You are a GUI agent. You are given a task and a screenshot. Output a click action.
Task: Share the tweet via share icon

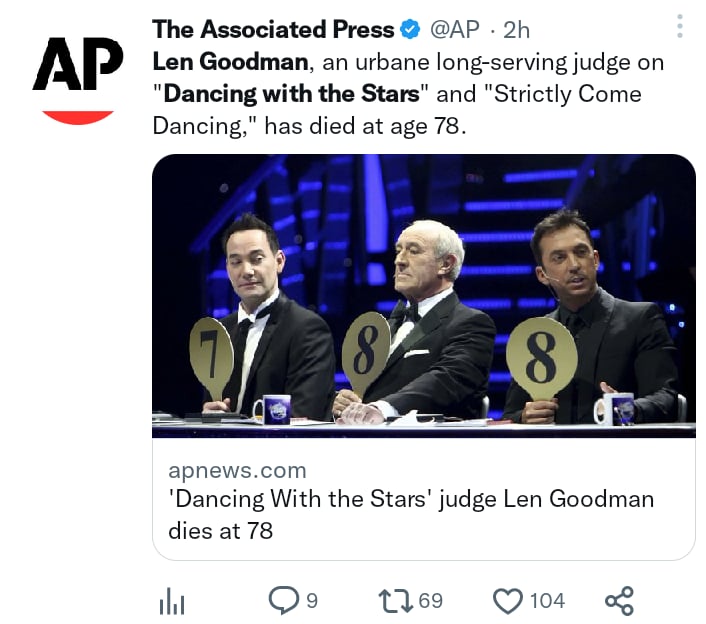tap(620, 601)
